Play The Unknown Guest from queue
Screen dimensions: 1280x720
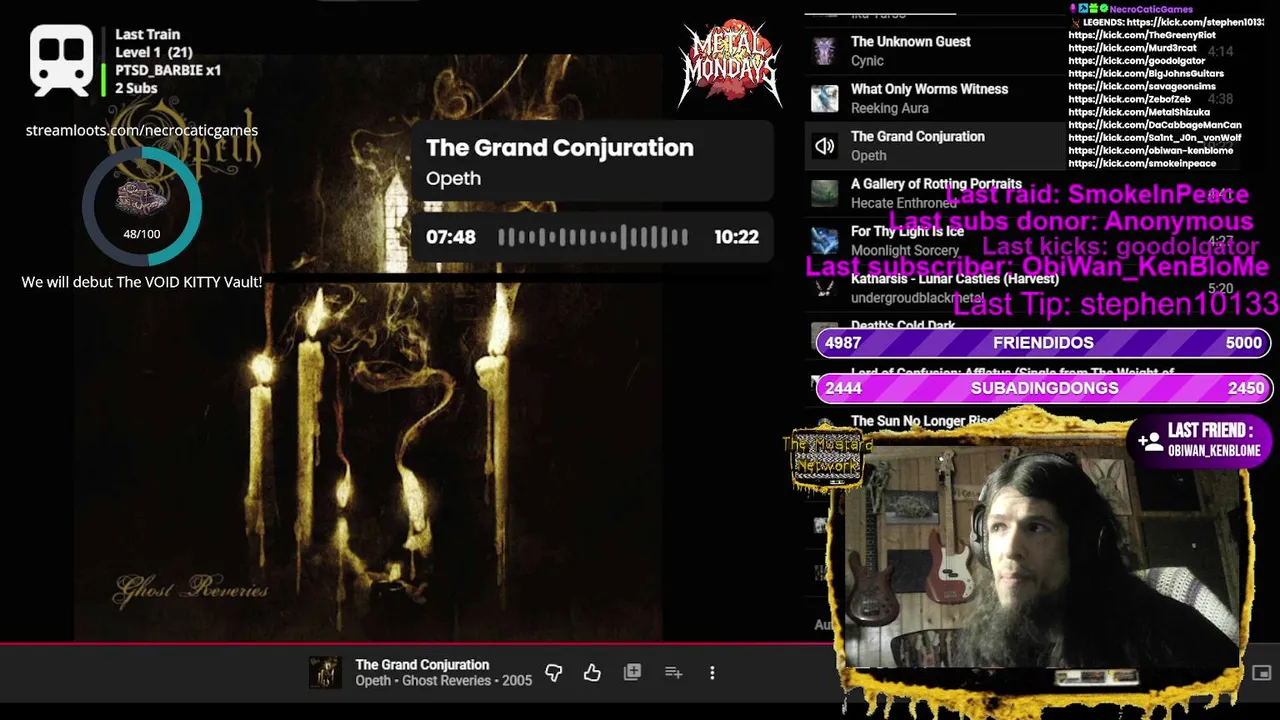click(x=911, y=42)
